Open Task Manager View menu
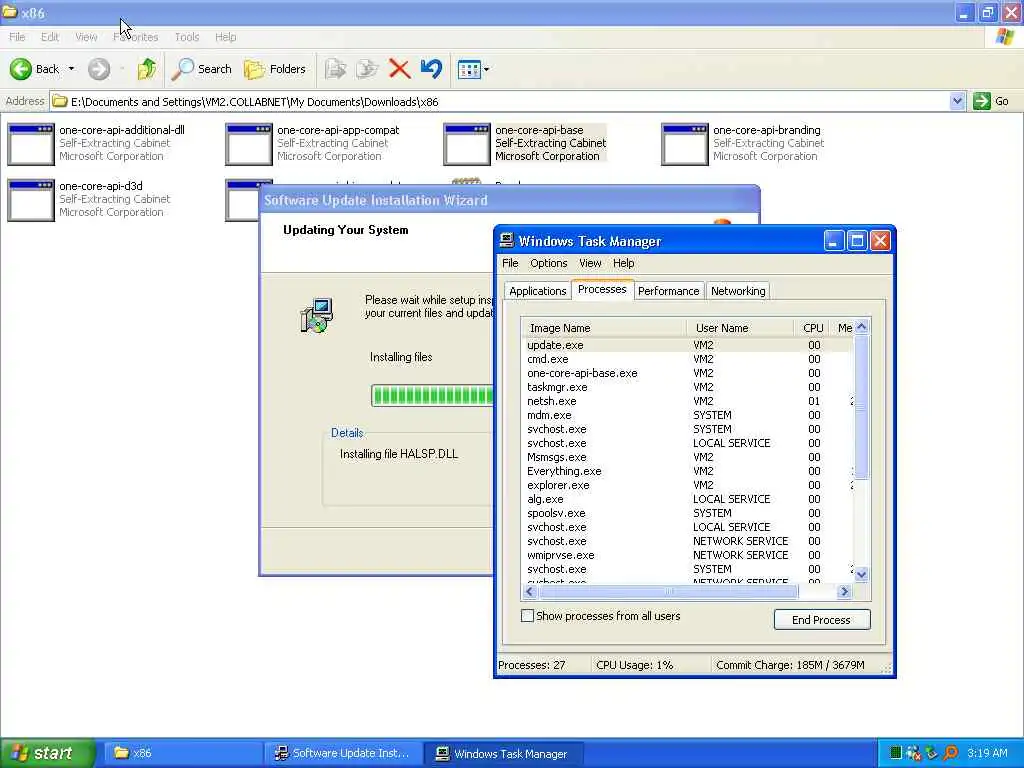The image size is (1024, 768). (x=590, y=263)
